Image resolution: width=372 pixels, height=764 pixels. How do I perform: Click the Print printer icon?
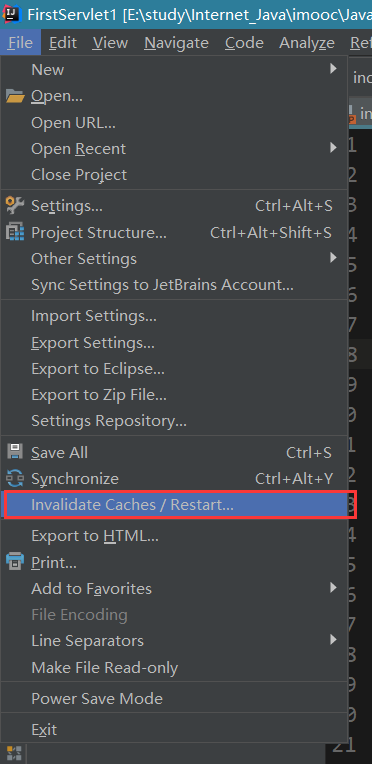coord(15,562)
